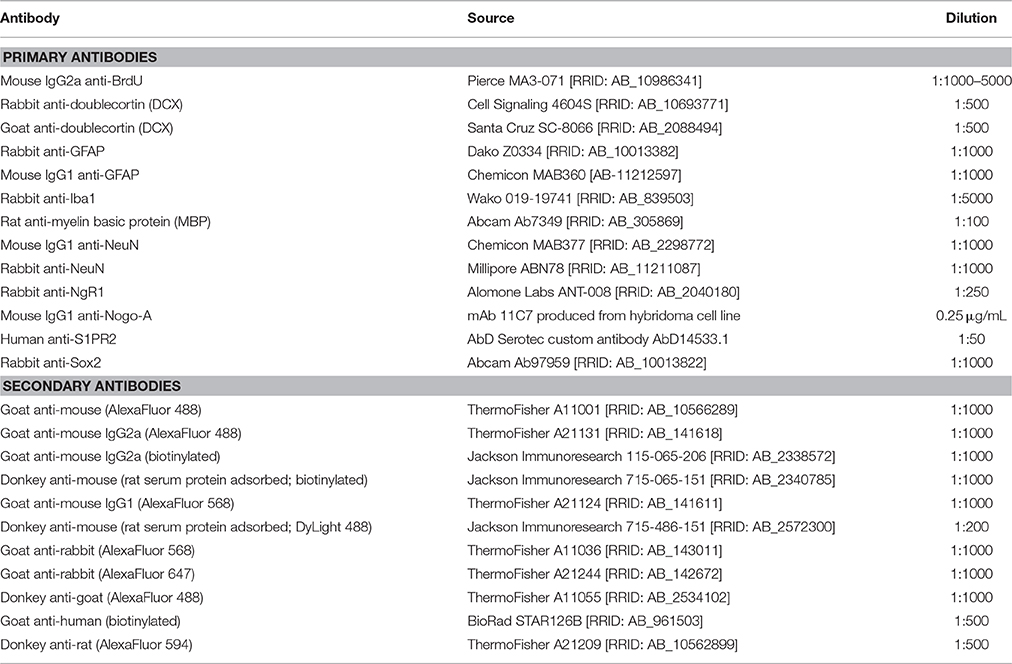Select Goat anti-rabbit (AlexaFluor 568) cell

(x=97, y=550)
